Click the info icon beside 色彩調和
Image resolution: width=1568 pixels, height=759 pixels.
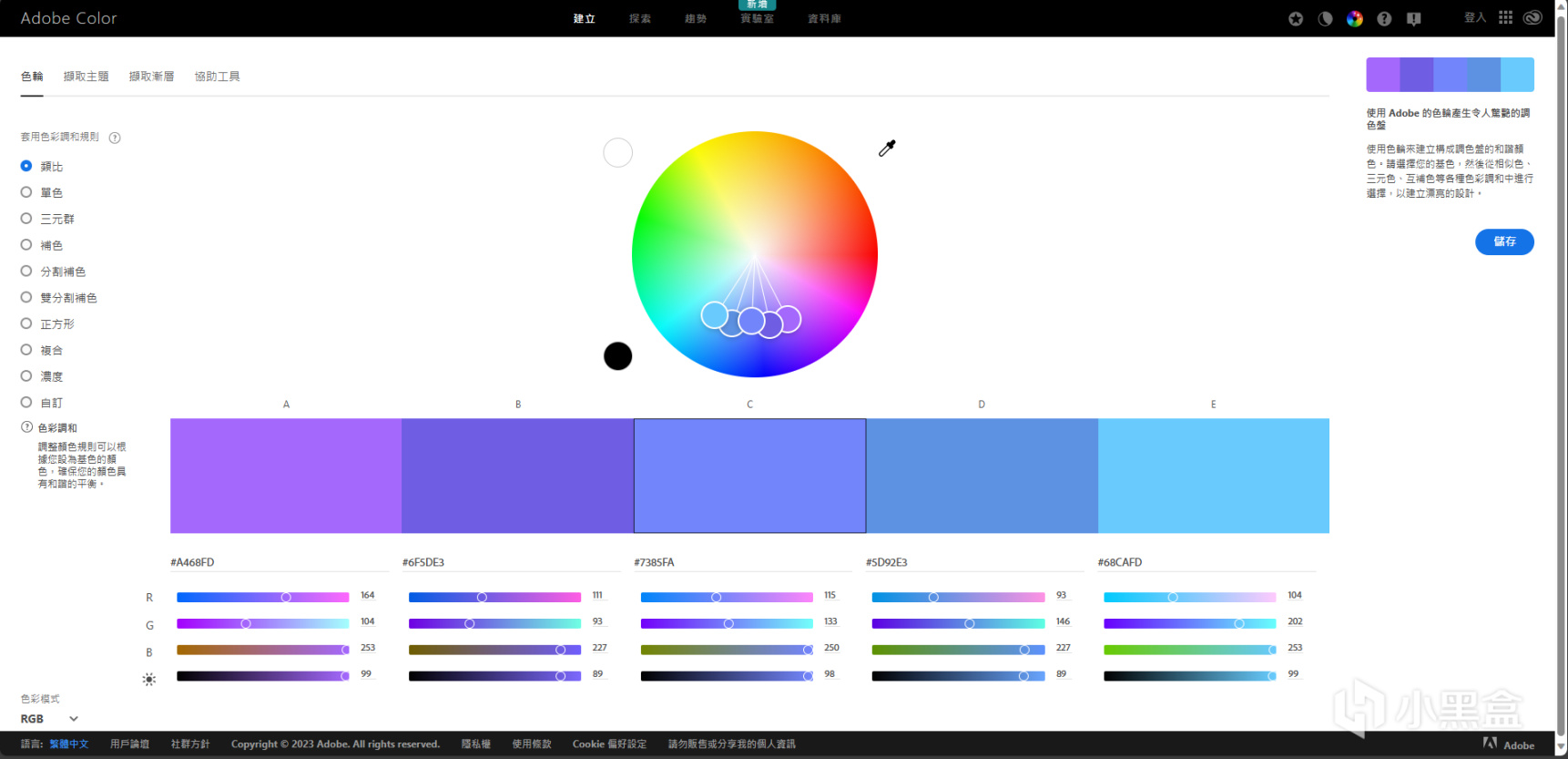[26, 426]
